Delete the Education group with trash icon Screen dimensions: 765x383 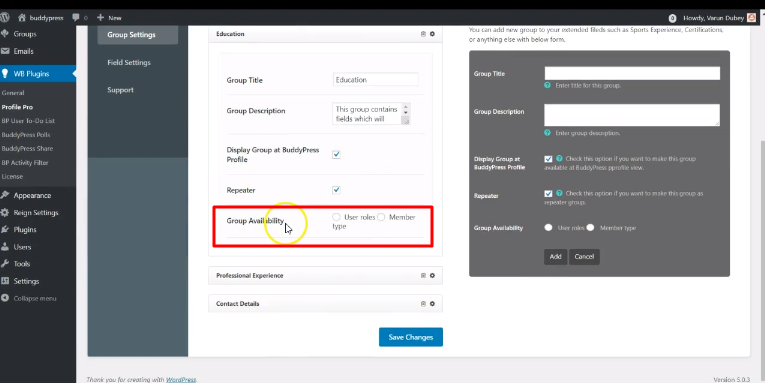(423, 34)
